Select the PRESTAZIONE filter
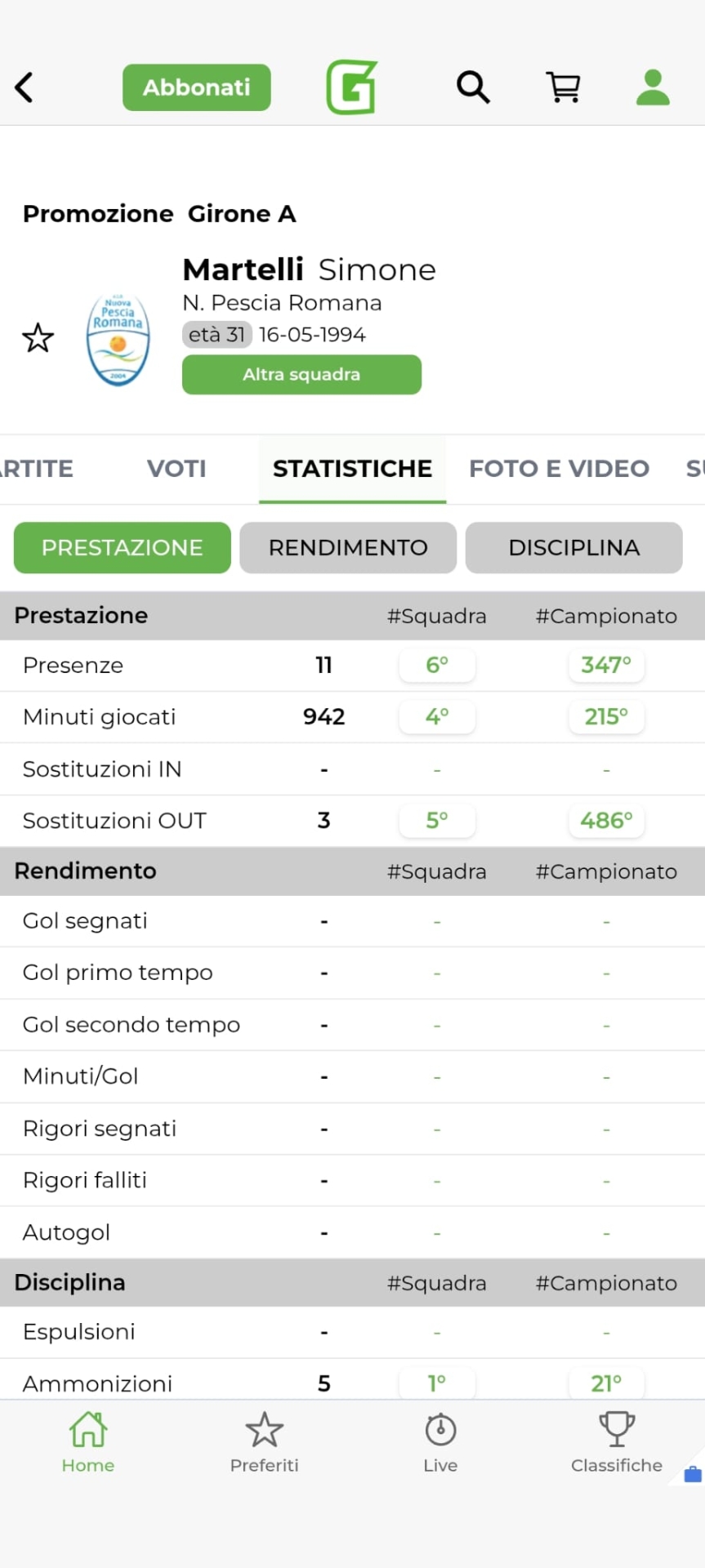The width and height of the screenshot is (705, 1568). (x=123, y=548)
